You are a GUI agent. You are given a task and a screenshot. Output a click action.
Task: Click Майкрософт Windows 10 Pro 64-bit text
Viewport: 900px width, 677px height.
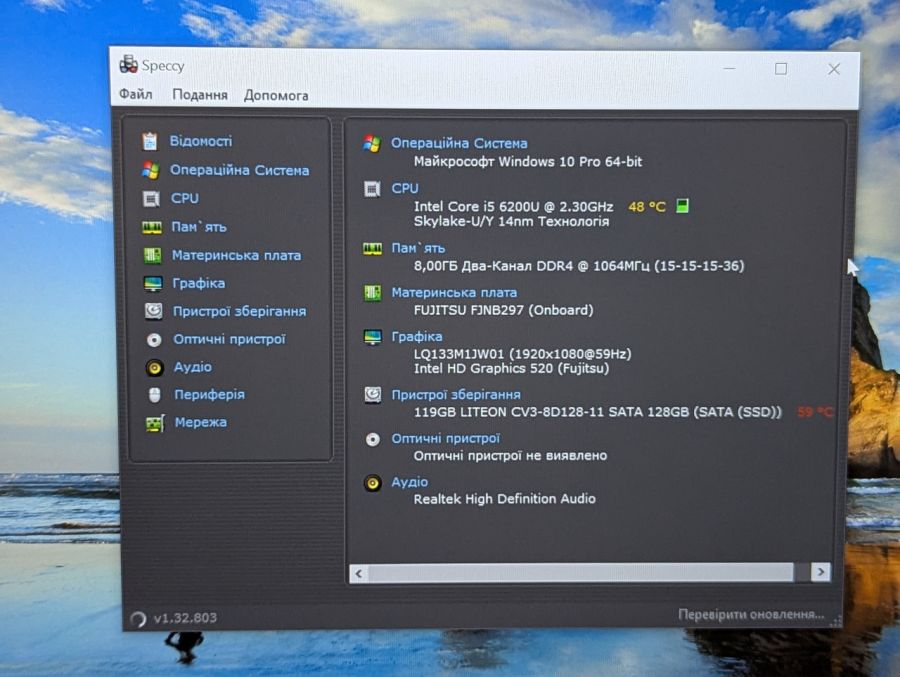527,162
